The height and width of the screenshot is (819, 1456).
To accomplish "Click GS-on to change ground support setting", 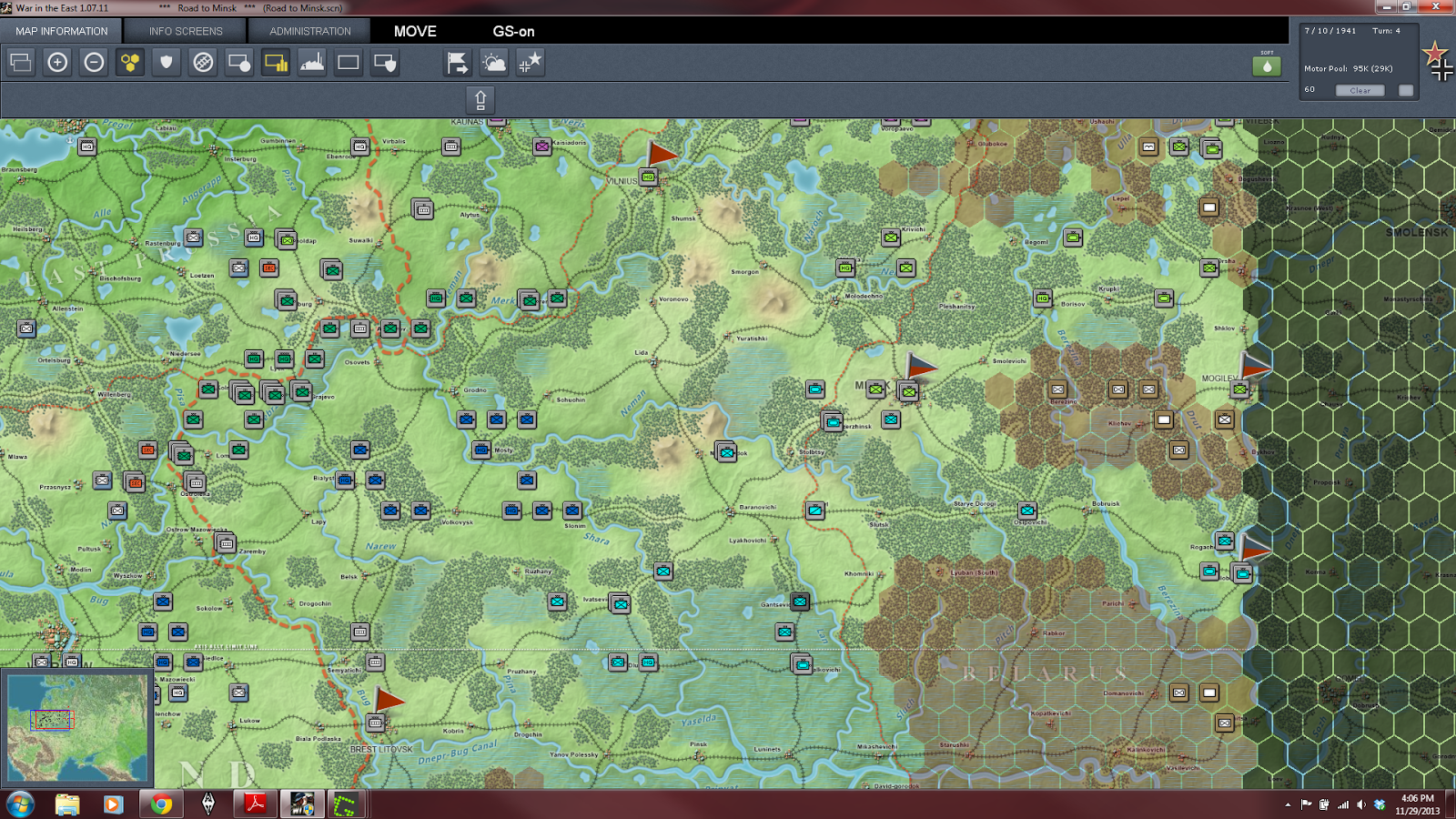I will click(514, 31).
